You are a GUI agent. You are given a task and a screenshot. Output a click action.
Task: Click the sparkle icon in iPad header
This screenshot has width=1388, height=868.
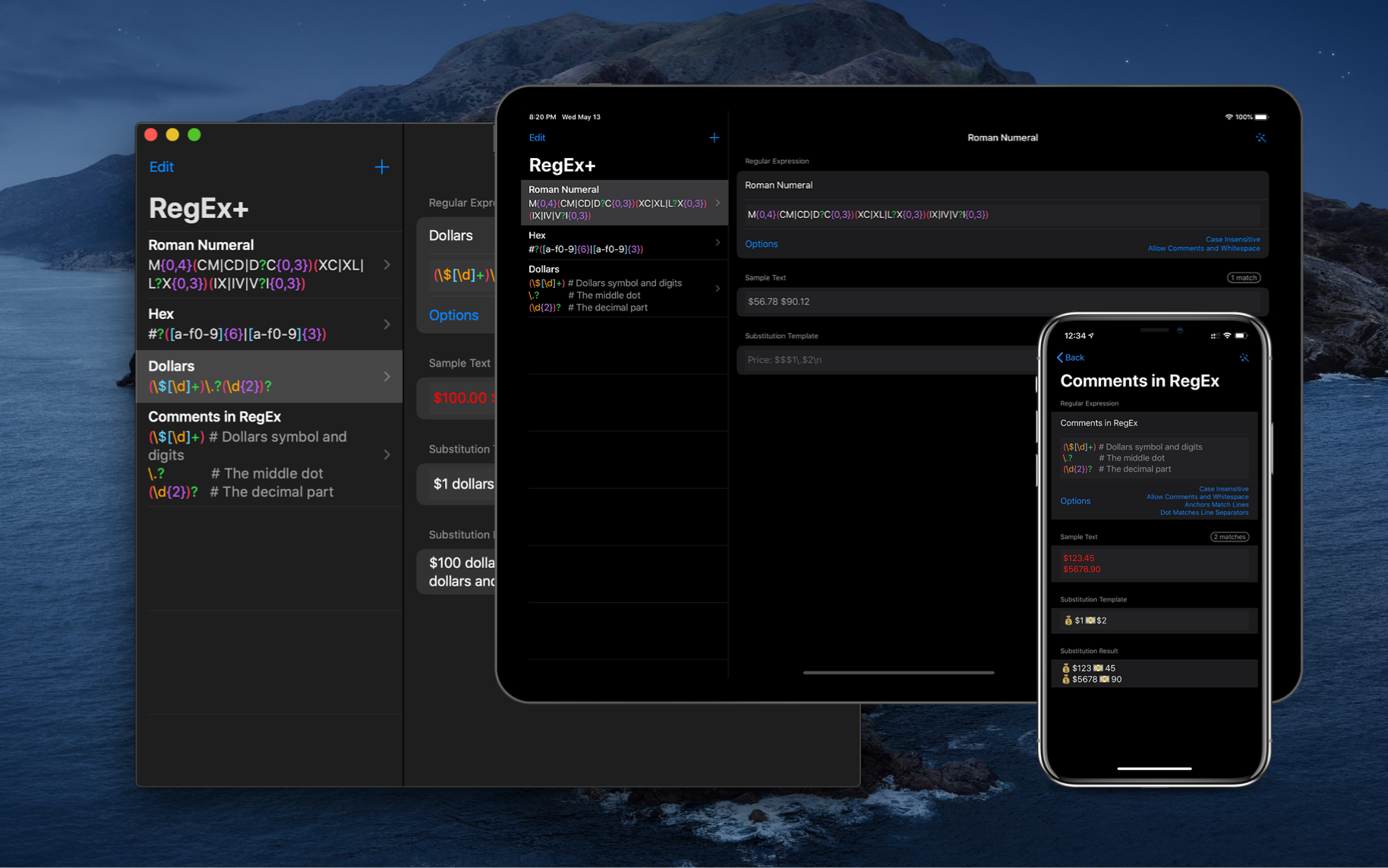pyautogui.click(x=1260, y=138)
